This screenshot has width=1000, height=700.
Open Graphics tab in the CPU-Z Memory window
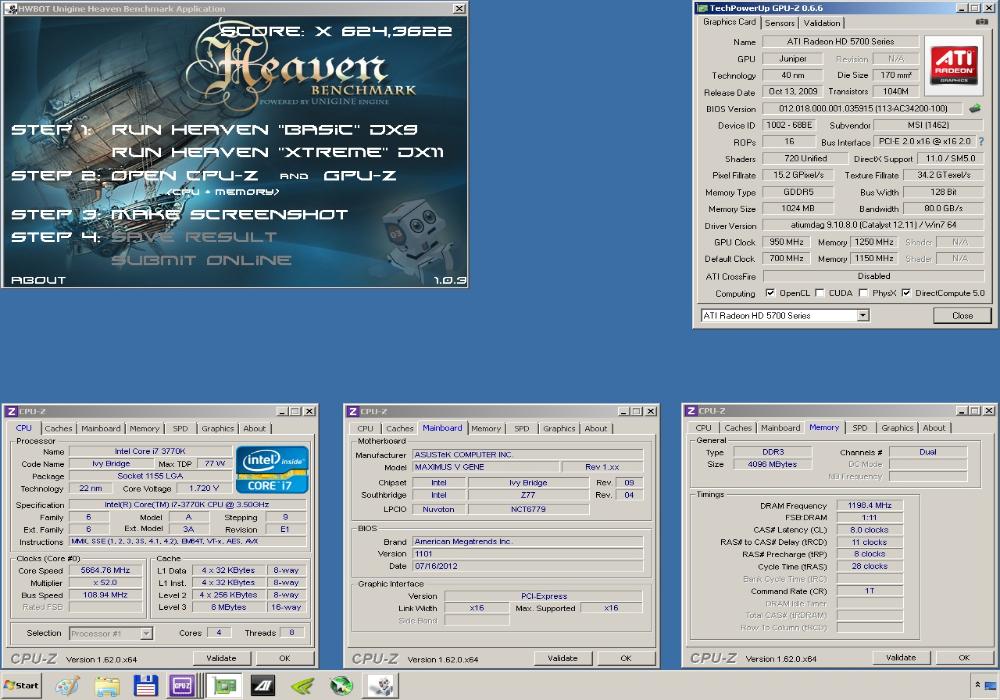(897, 428)
